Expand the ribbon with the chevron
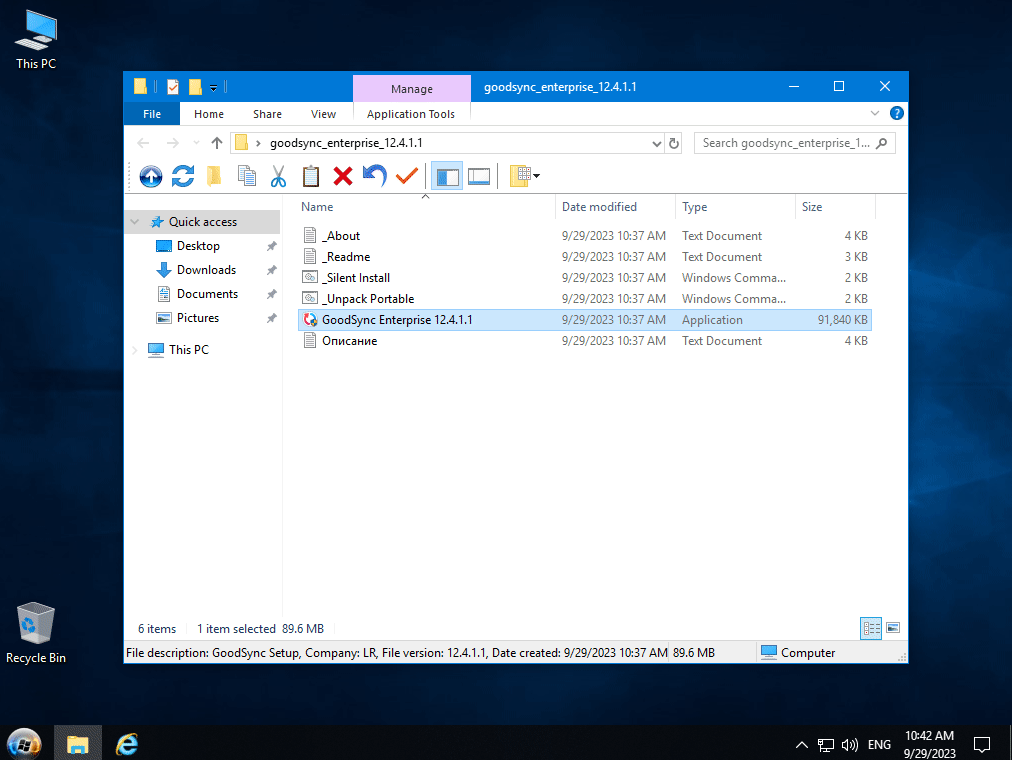Screen dimensions: 1012x760 coord(875,114)
